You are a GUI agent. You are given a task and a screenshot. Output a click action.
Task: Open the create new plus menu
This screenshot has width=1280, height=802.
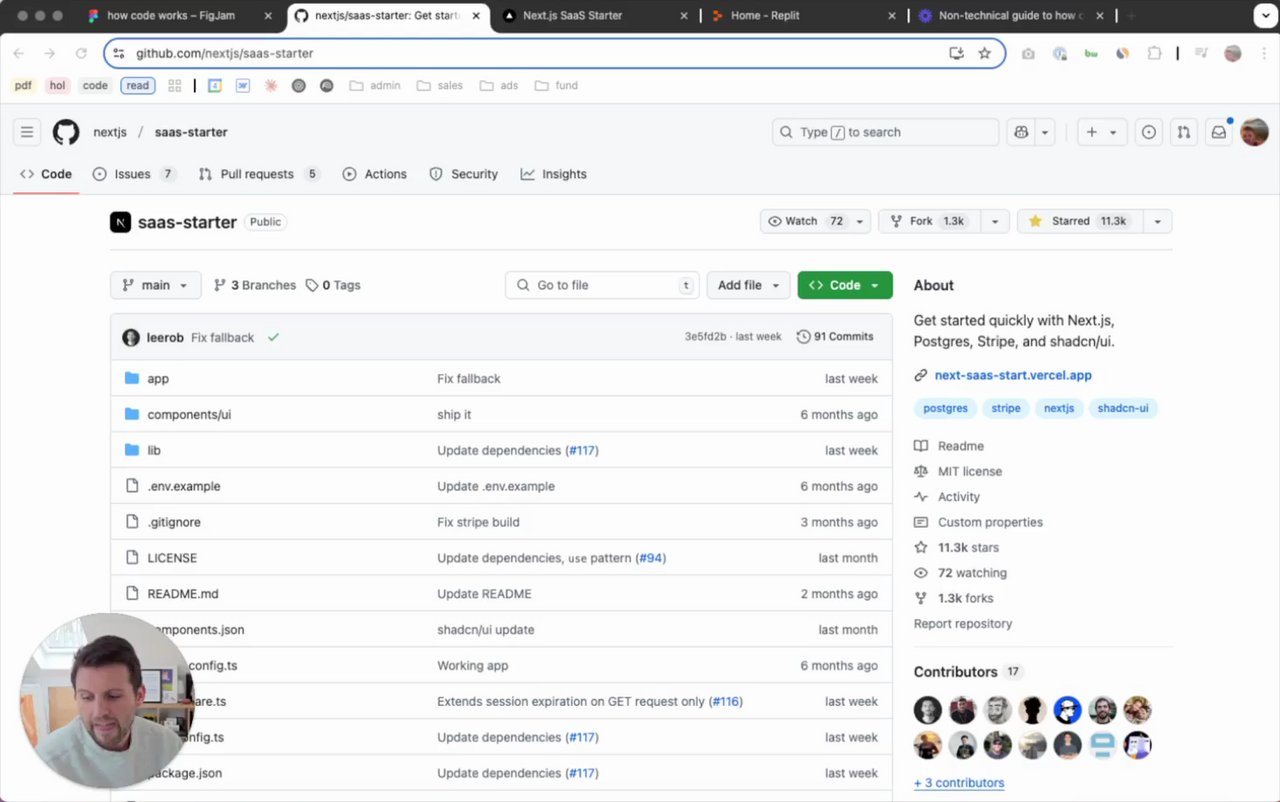(1102, 132)
